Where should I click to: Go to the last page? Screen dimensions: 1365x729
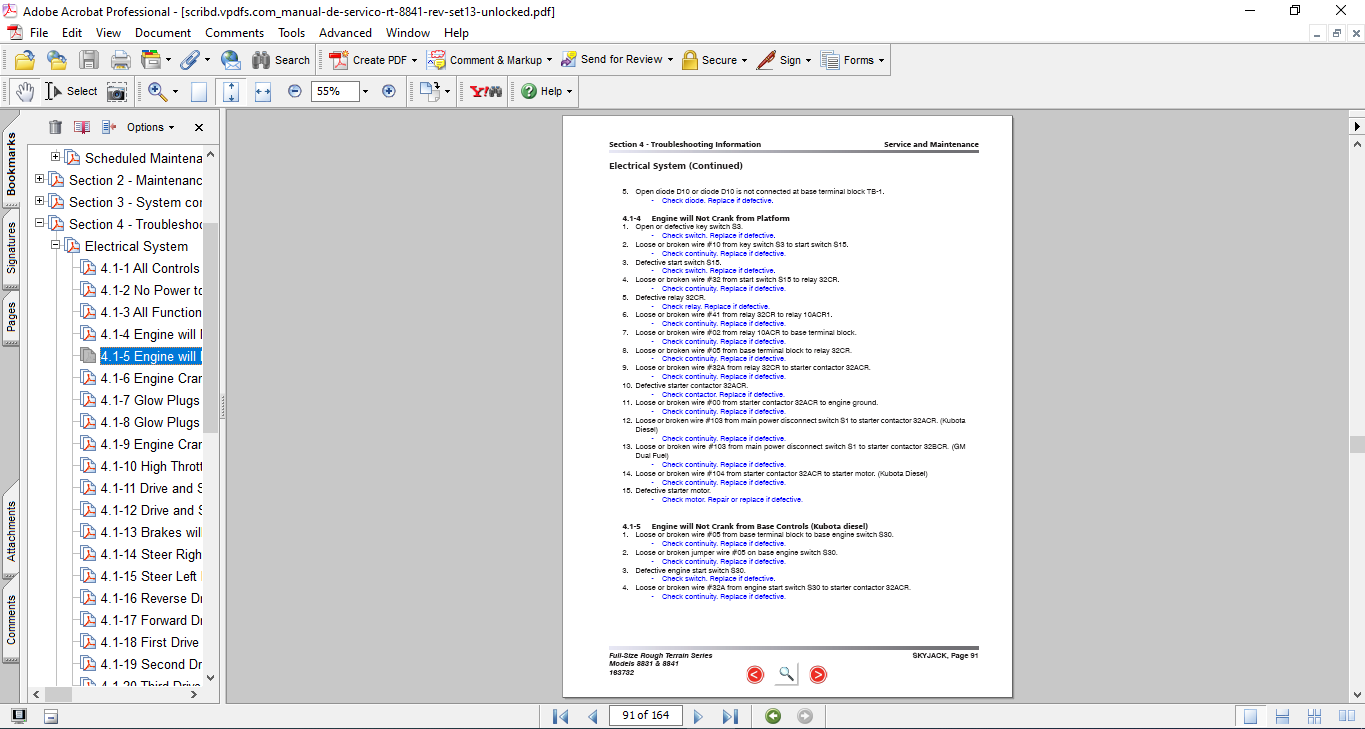730,716
